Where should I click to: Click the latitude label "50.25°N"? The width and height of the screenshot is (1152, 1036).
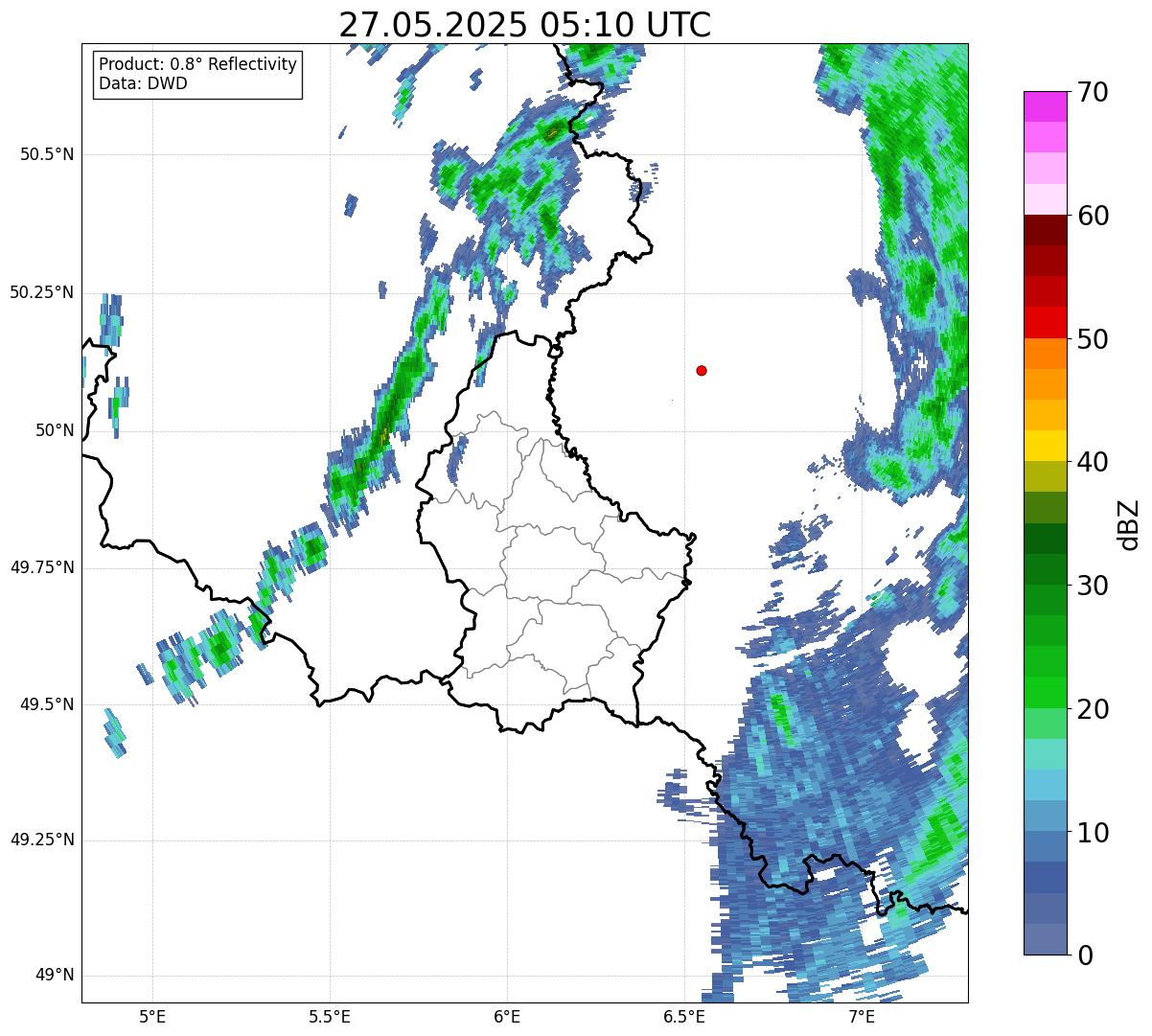[42, 292]
